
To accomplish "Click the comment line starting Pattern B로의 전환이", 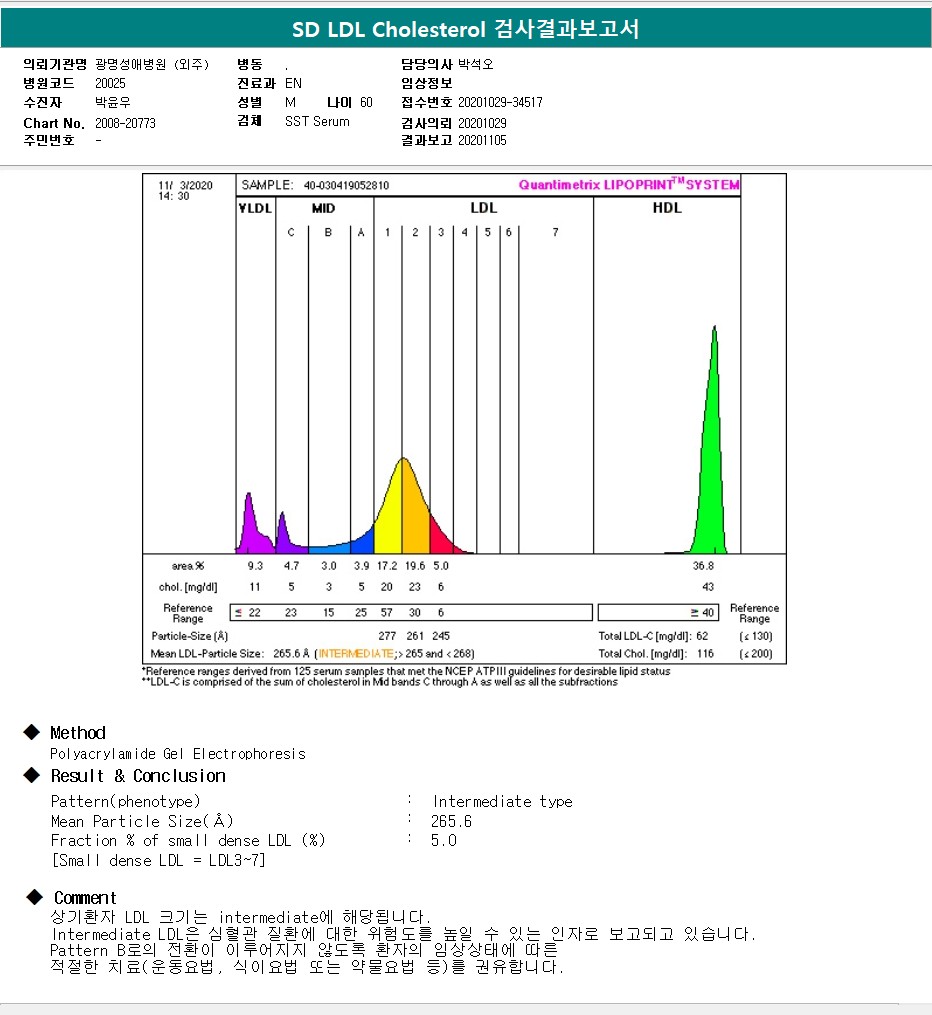I will (x=304, y=950).
